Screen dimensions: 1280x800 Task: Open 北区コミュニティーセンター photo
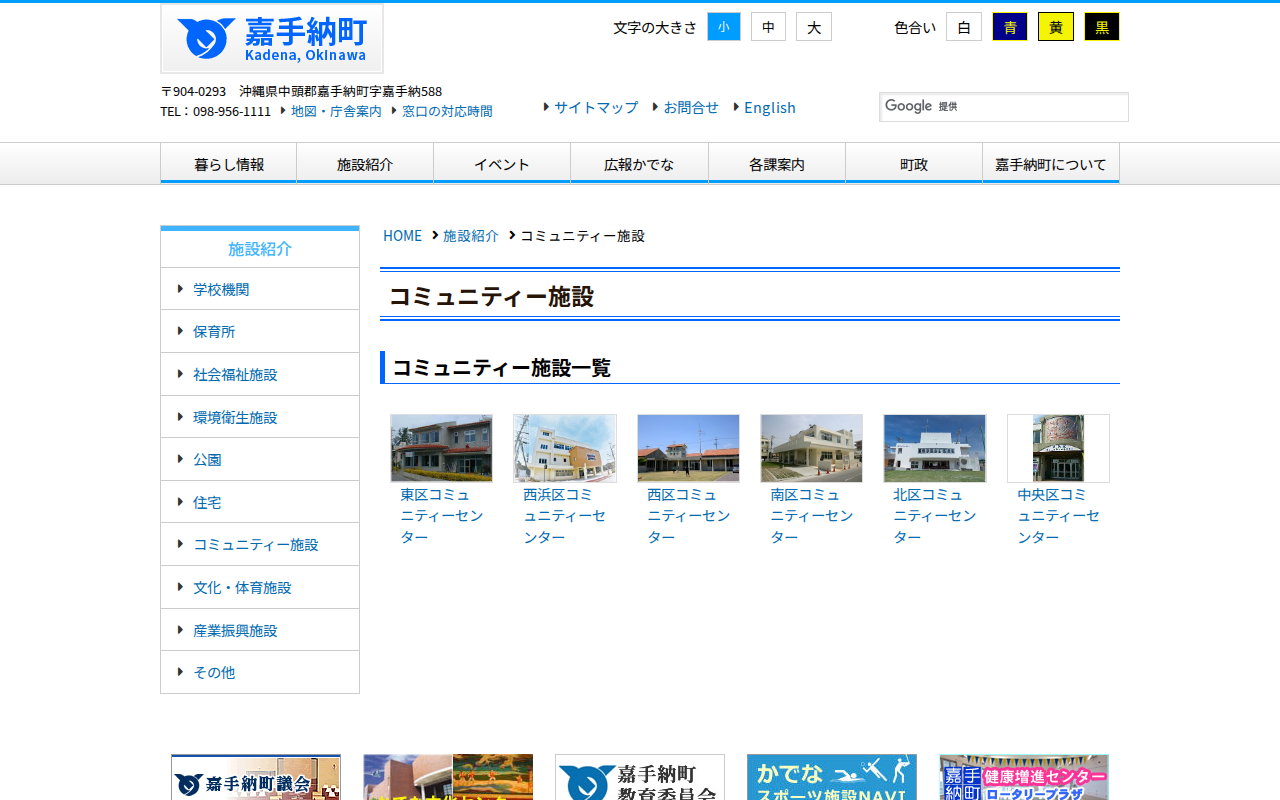point(934,448)
